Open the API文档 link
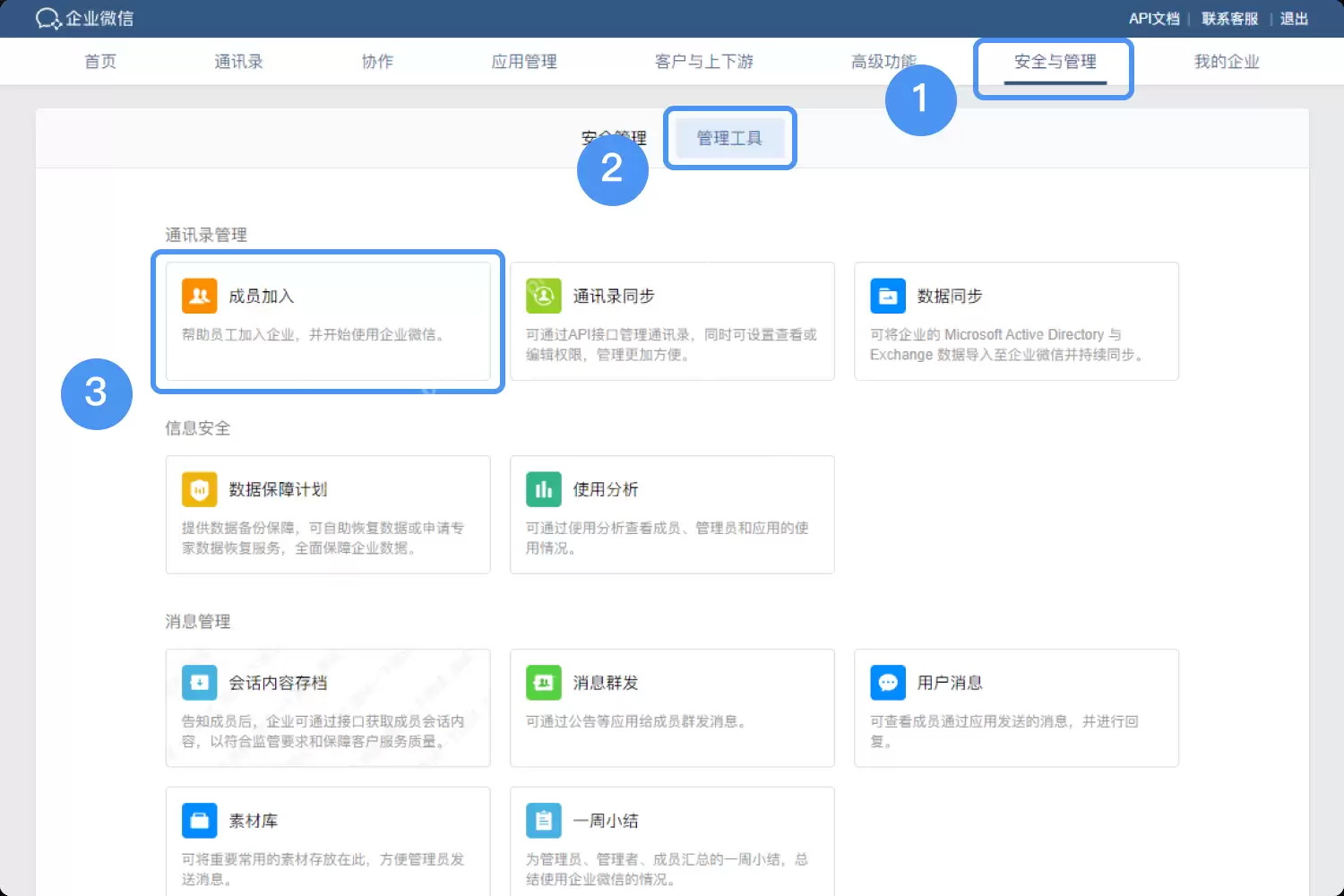Viewport: 1344px width, 896px height. (1154, 18)
